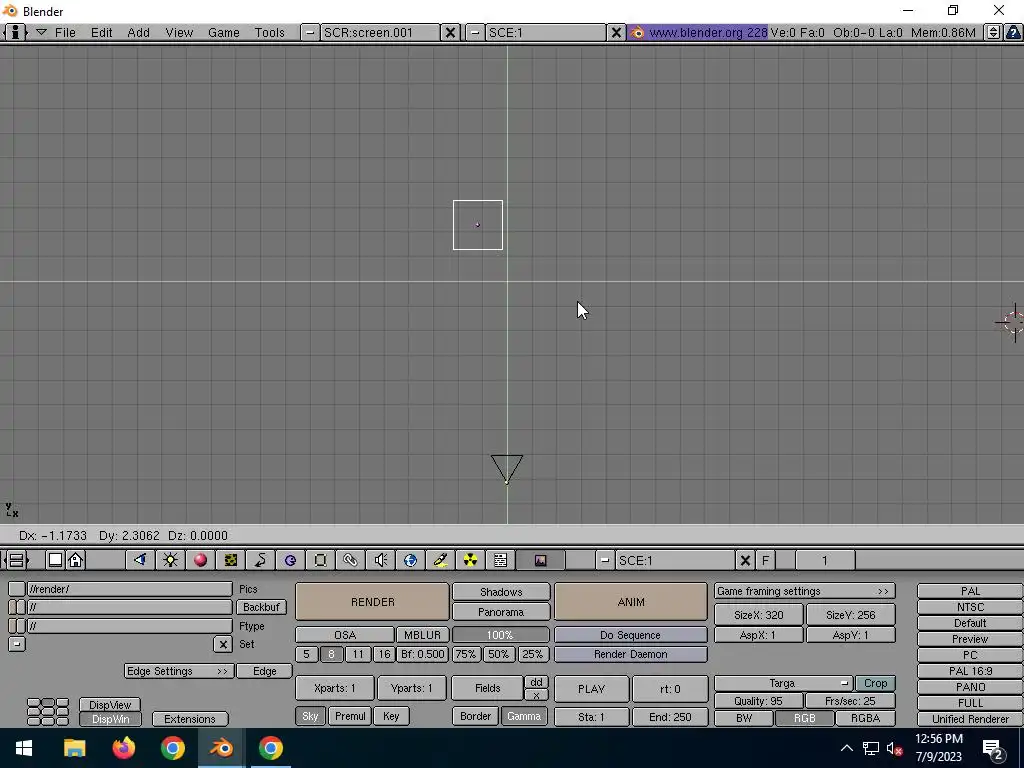
Task: Open the Edit buttons square icon
Action: pos(321,560)
